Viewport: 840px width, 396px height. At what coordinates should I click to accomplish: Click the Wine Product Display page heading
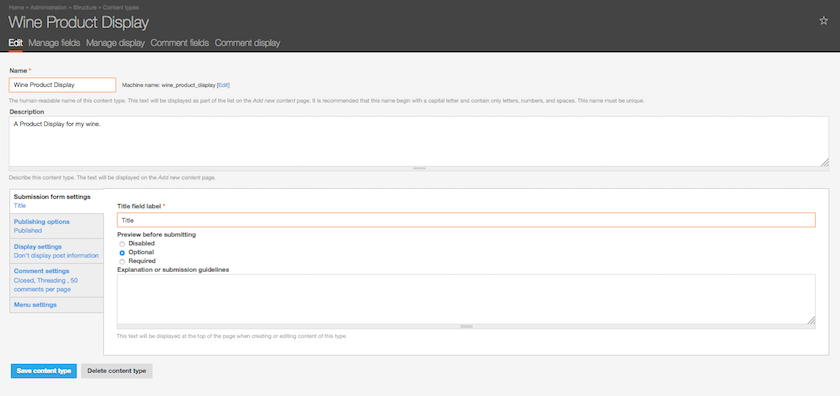click(x=79, y=23)
